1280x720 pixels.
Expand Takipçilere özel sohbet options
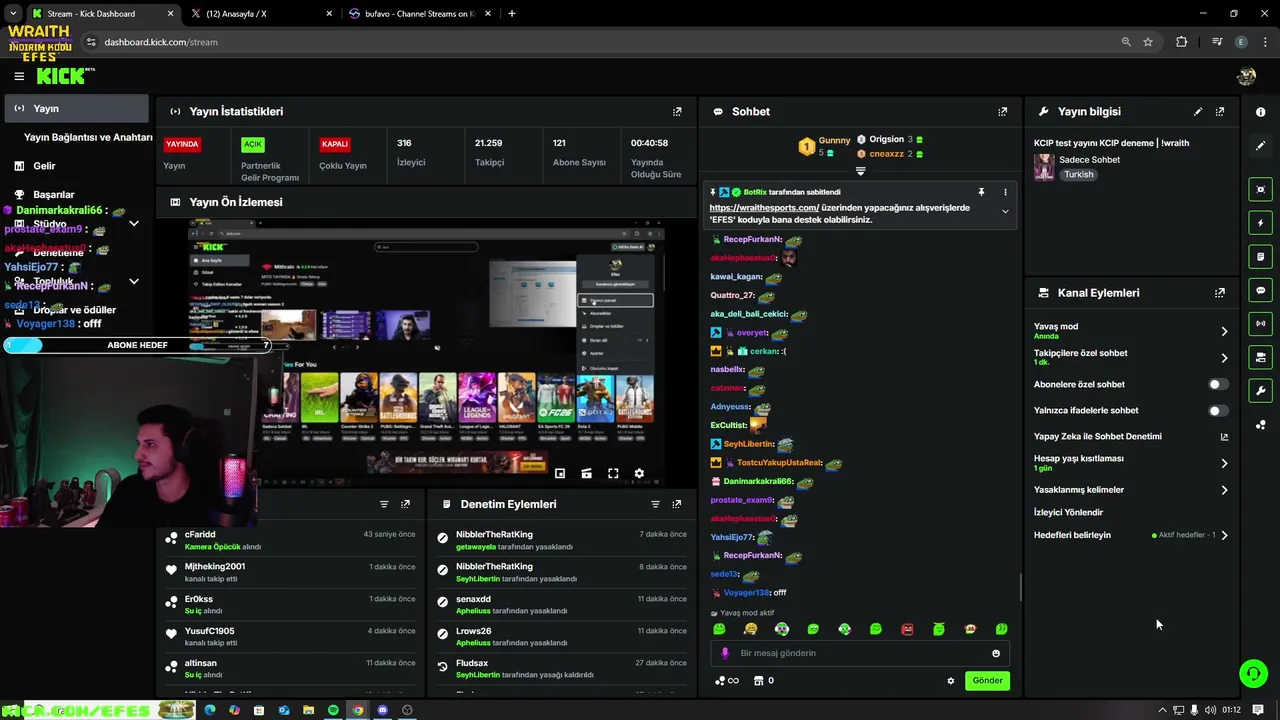click(x=1224, y=357)
